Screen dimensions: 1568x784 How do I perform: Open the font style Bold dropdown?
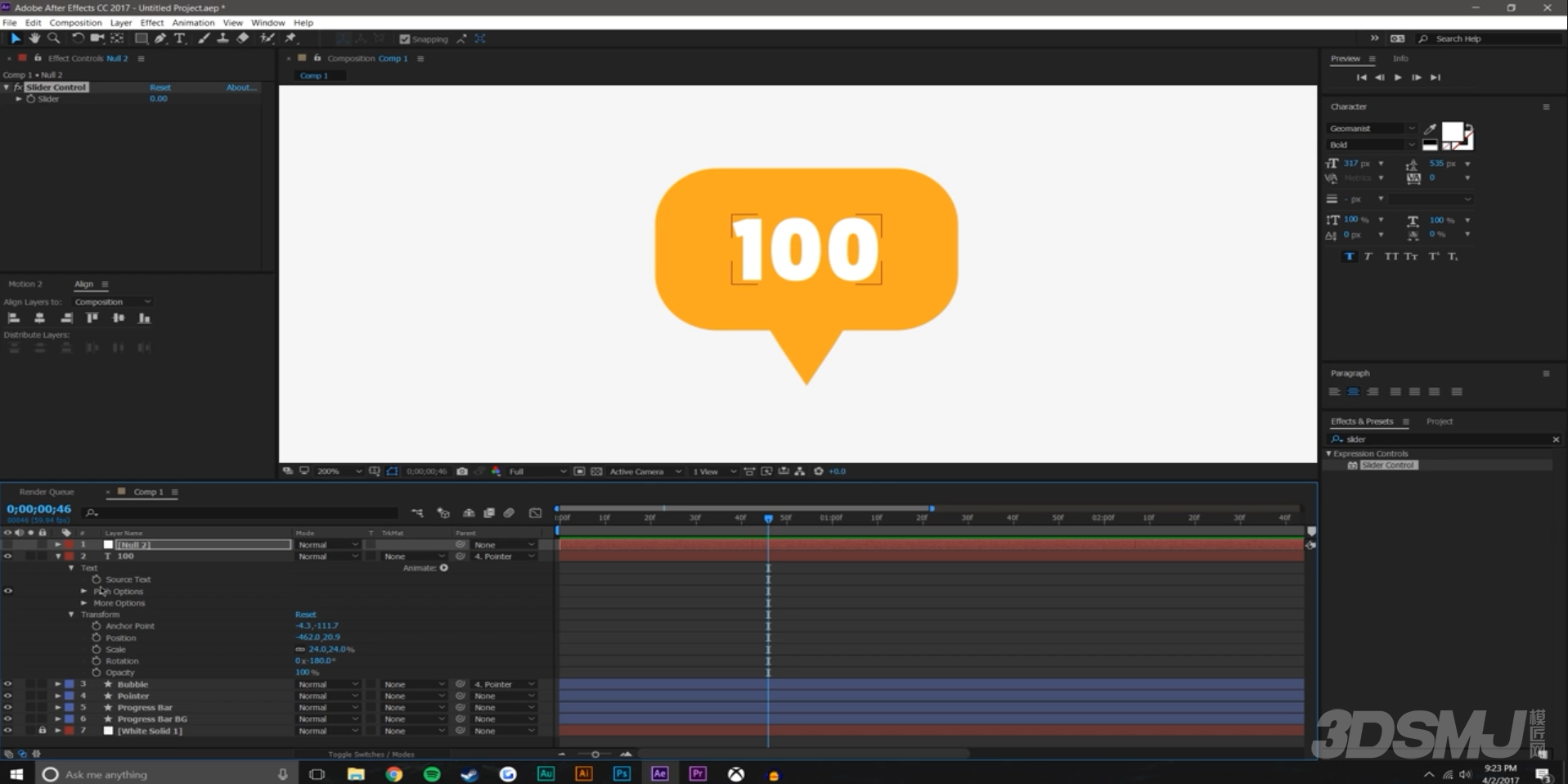pos(1372,145)
